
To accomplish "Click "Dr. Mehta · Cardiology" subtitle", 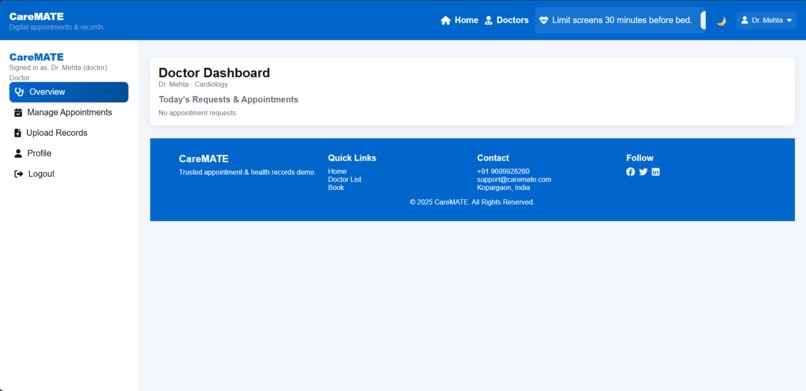I will pos(193,84).
